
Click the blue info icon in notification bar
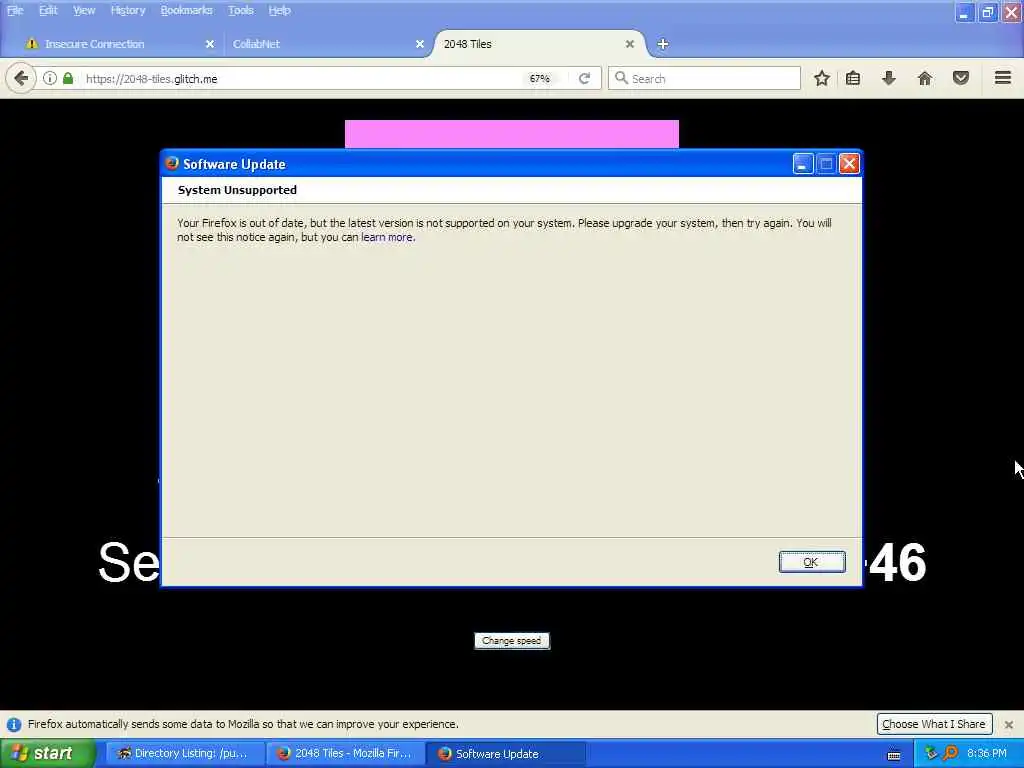tap(13, 725)
